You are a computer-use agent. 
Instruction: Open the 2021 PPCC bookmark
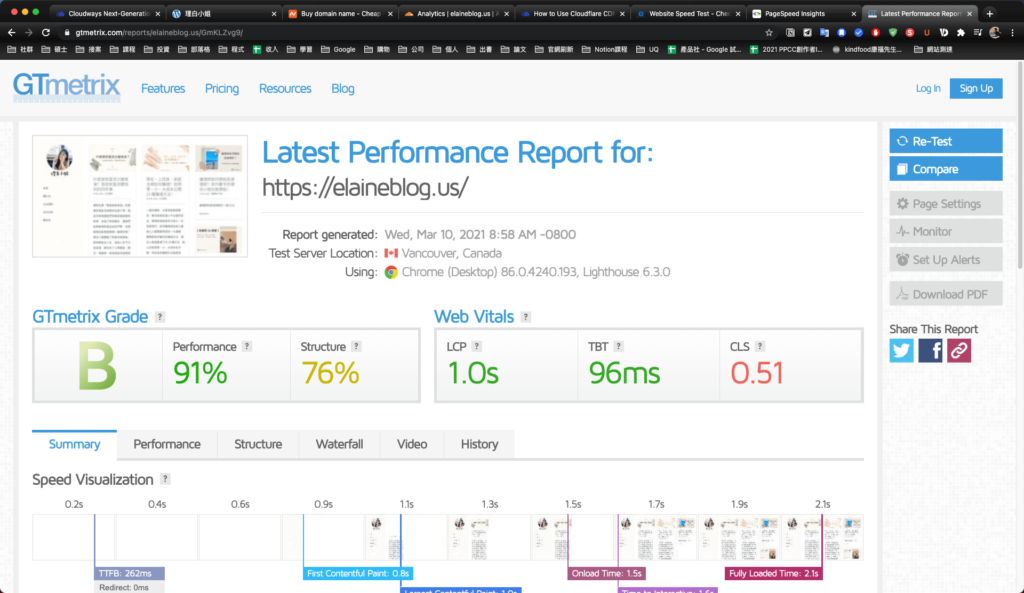click(786, 49)
